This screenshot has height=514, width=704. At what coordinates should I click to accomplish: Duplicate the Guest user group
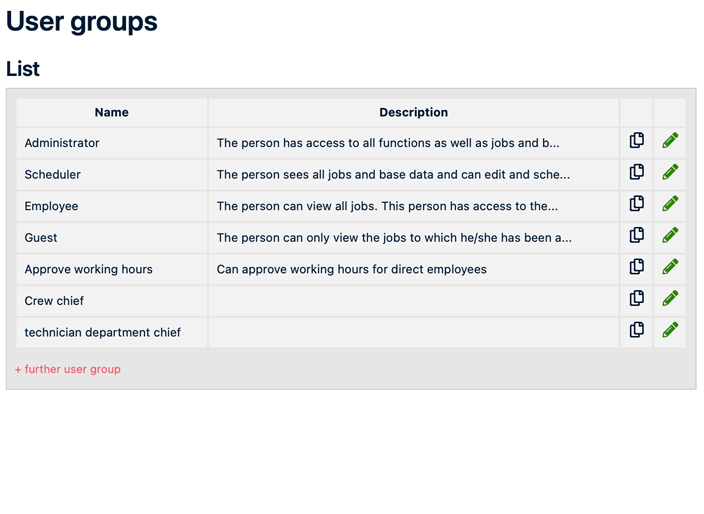tap(636, 236)
